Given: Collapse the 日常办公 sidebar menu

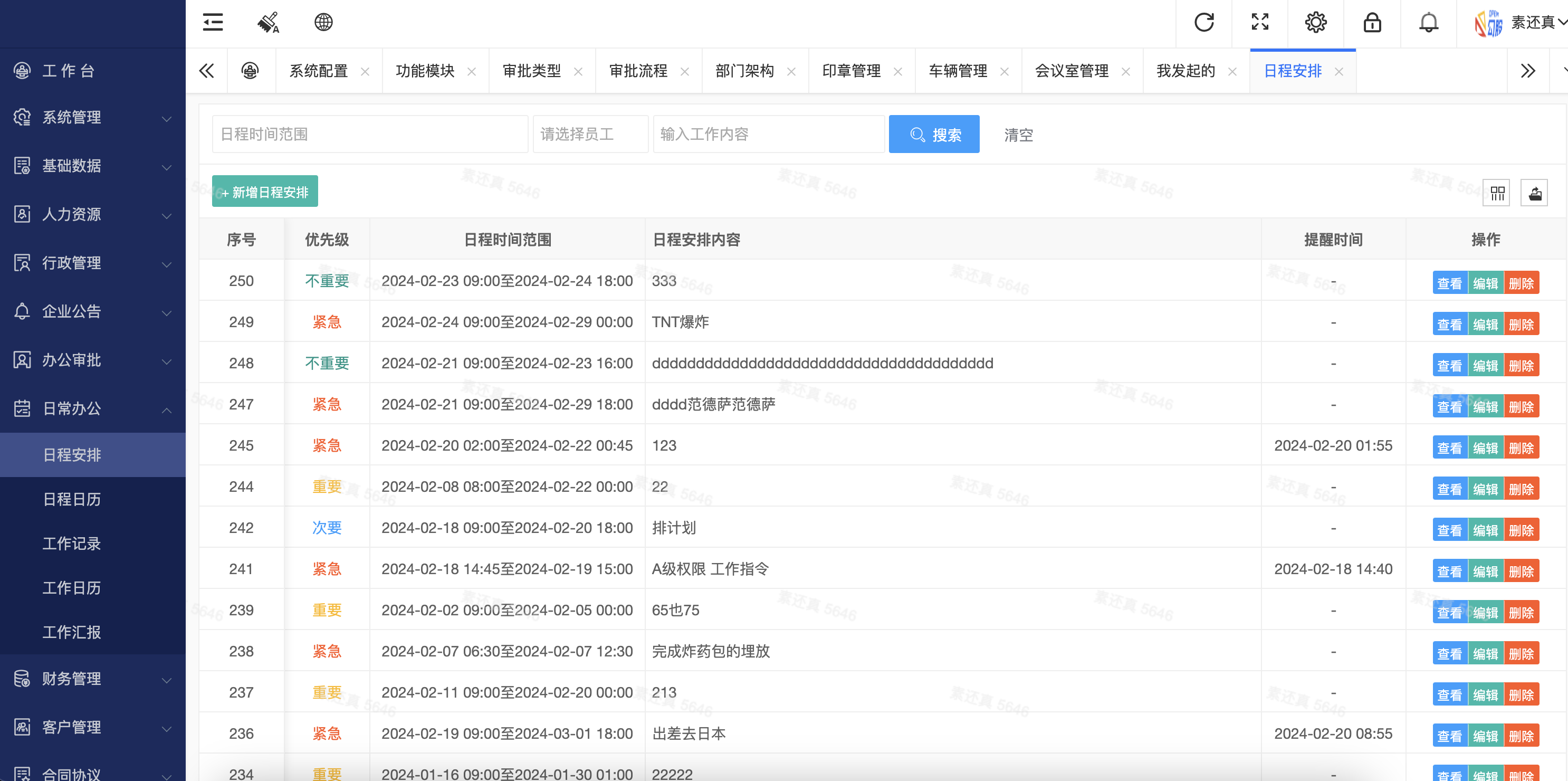Looking at the screenshot, I should coord(92,408).
